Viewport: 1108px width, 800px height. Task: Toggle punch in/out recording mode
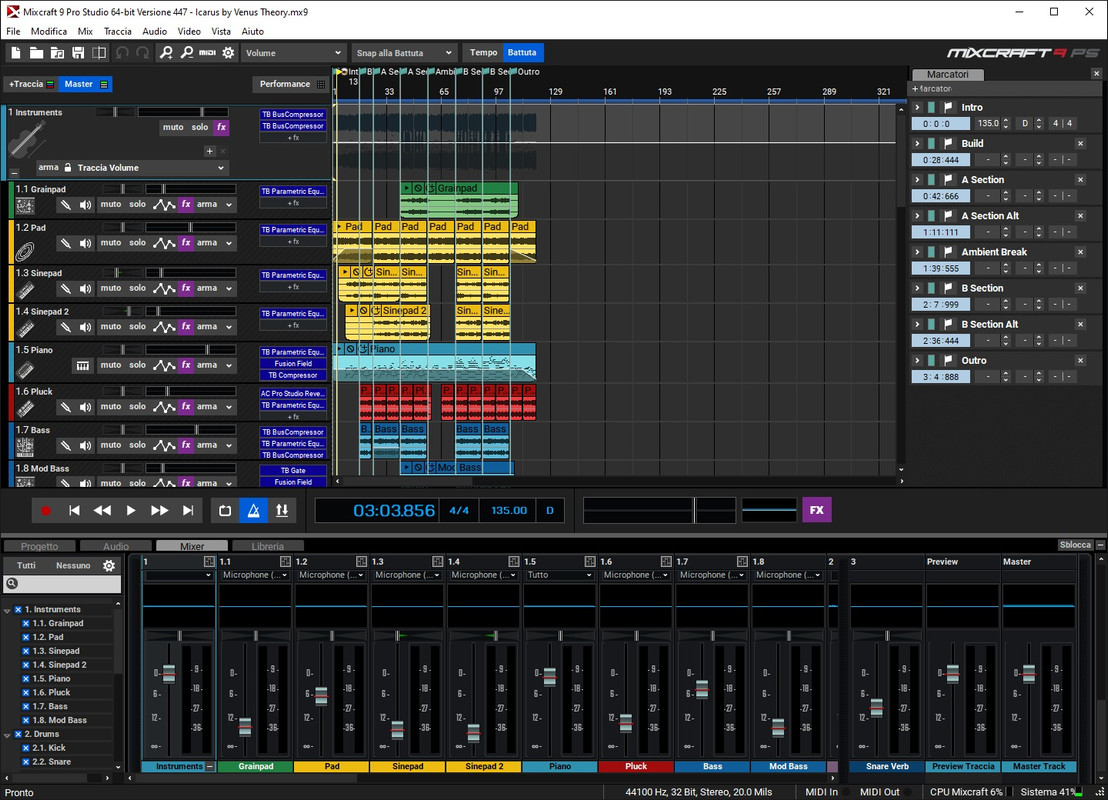pos(282,510)
